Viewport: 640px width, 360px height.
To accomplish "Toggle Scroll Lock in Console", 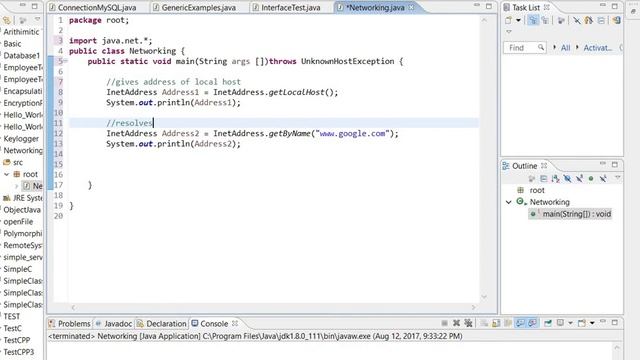I will pos(496,323).
